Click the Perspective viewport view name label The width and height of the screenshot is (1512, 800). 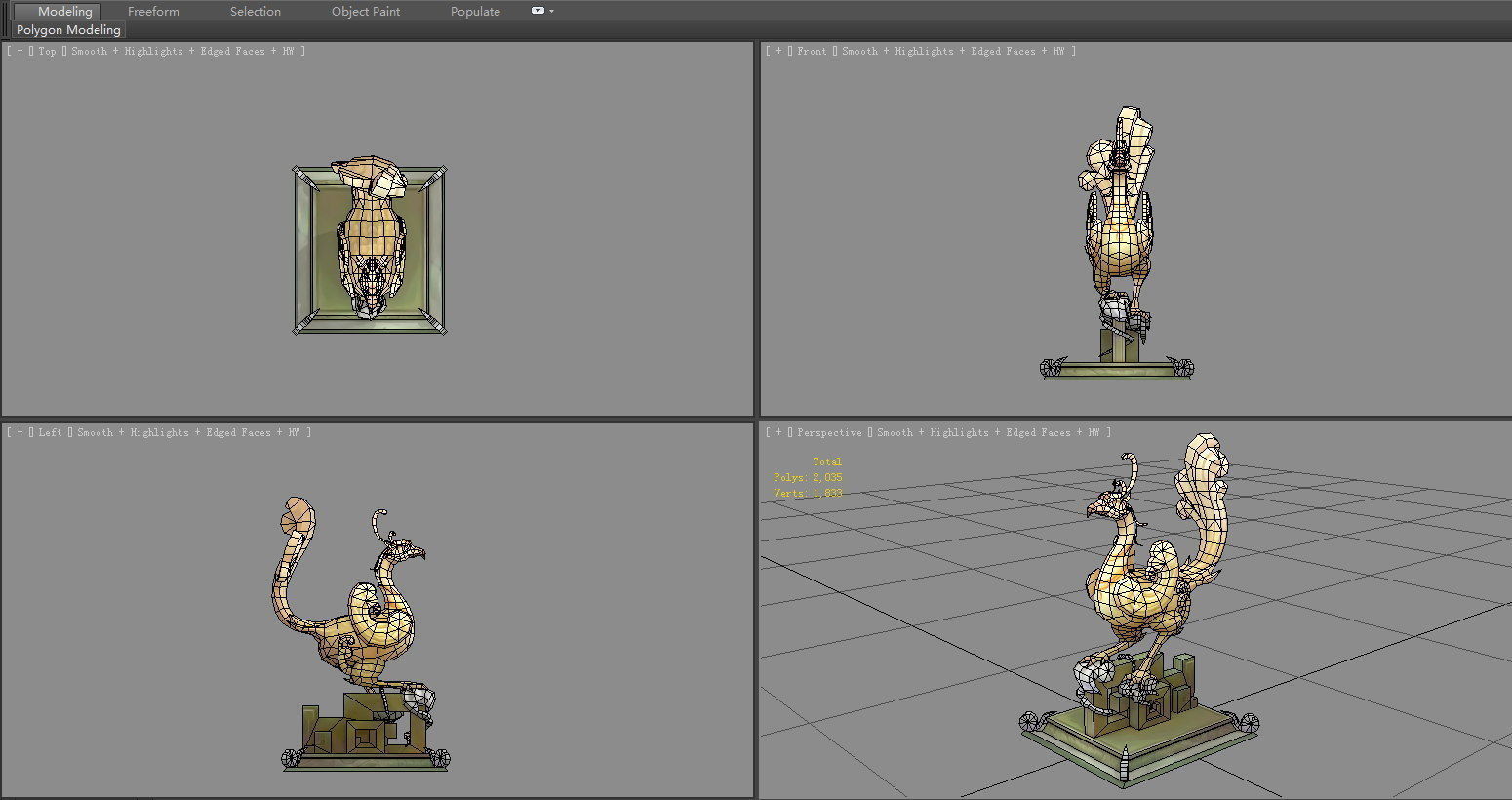tap(829, 432)
